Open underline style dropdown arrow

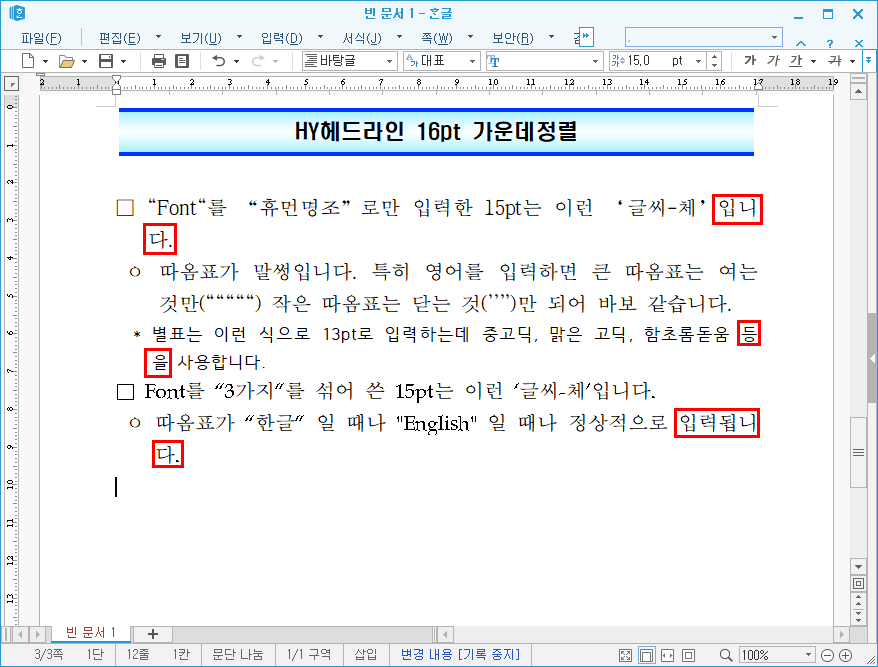pyautogui.click(x=814, y=61)
